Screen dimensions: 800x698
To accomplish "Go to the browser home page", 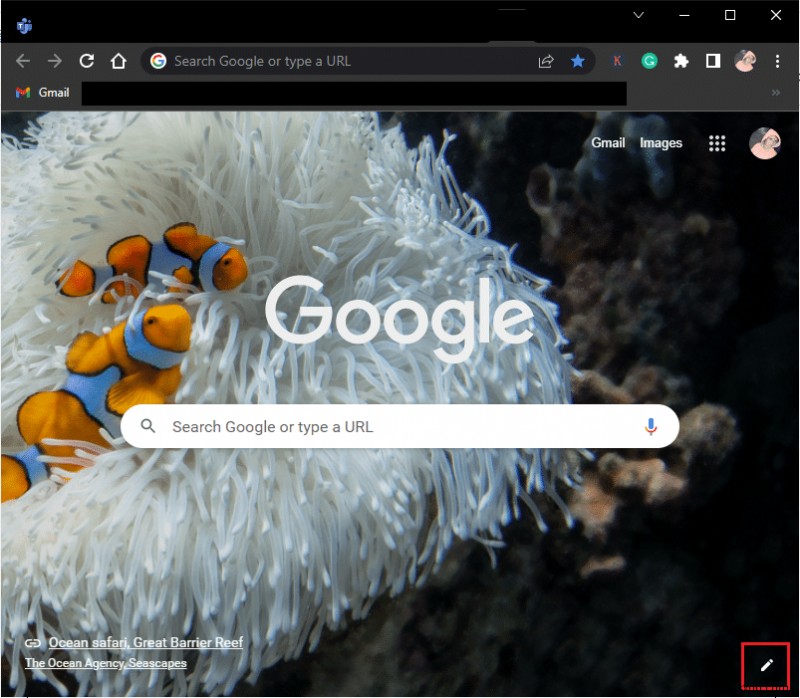I will pyautogui.click(x=118, y=61).
